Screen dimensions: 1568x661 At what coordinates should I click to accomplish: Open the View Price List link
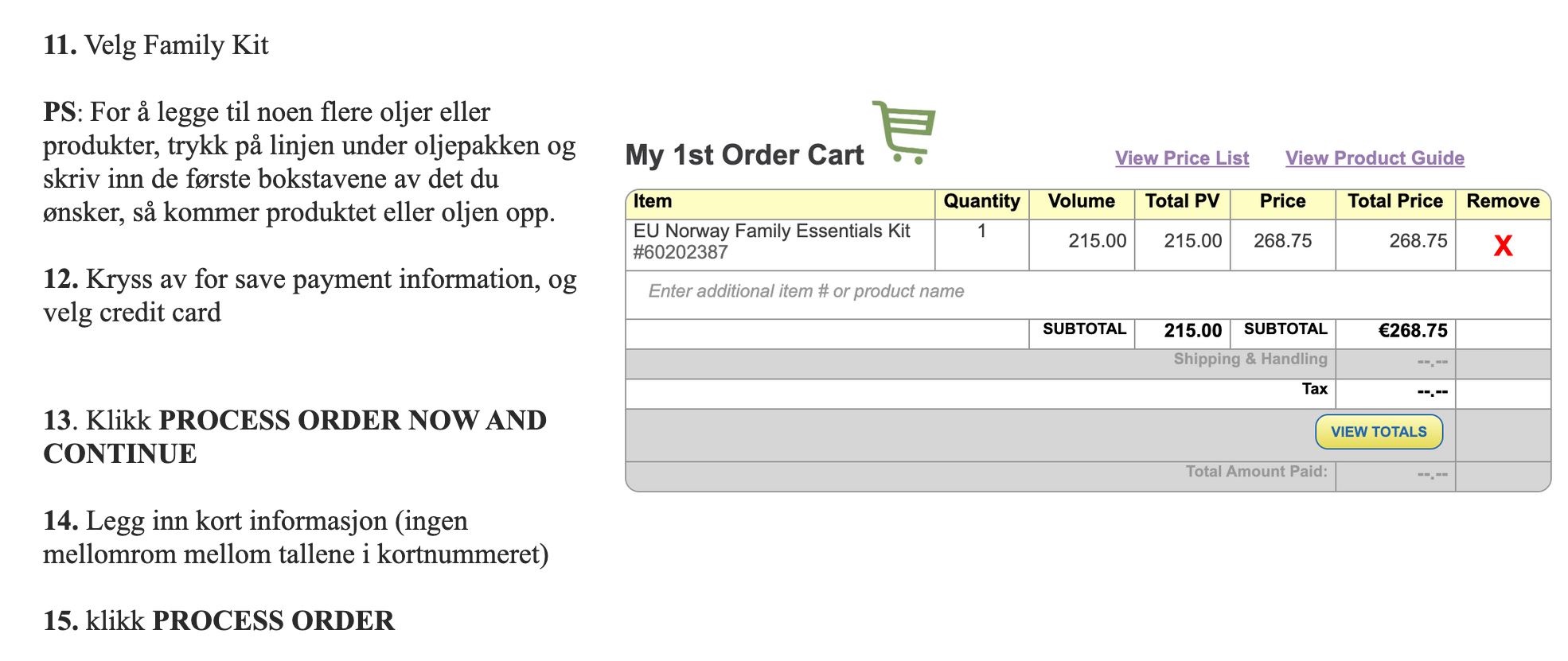pyautogui.click(x=1182, y=157)
